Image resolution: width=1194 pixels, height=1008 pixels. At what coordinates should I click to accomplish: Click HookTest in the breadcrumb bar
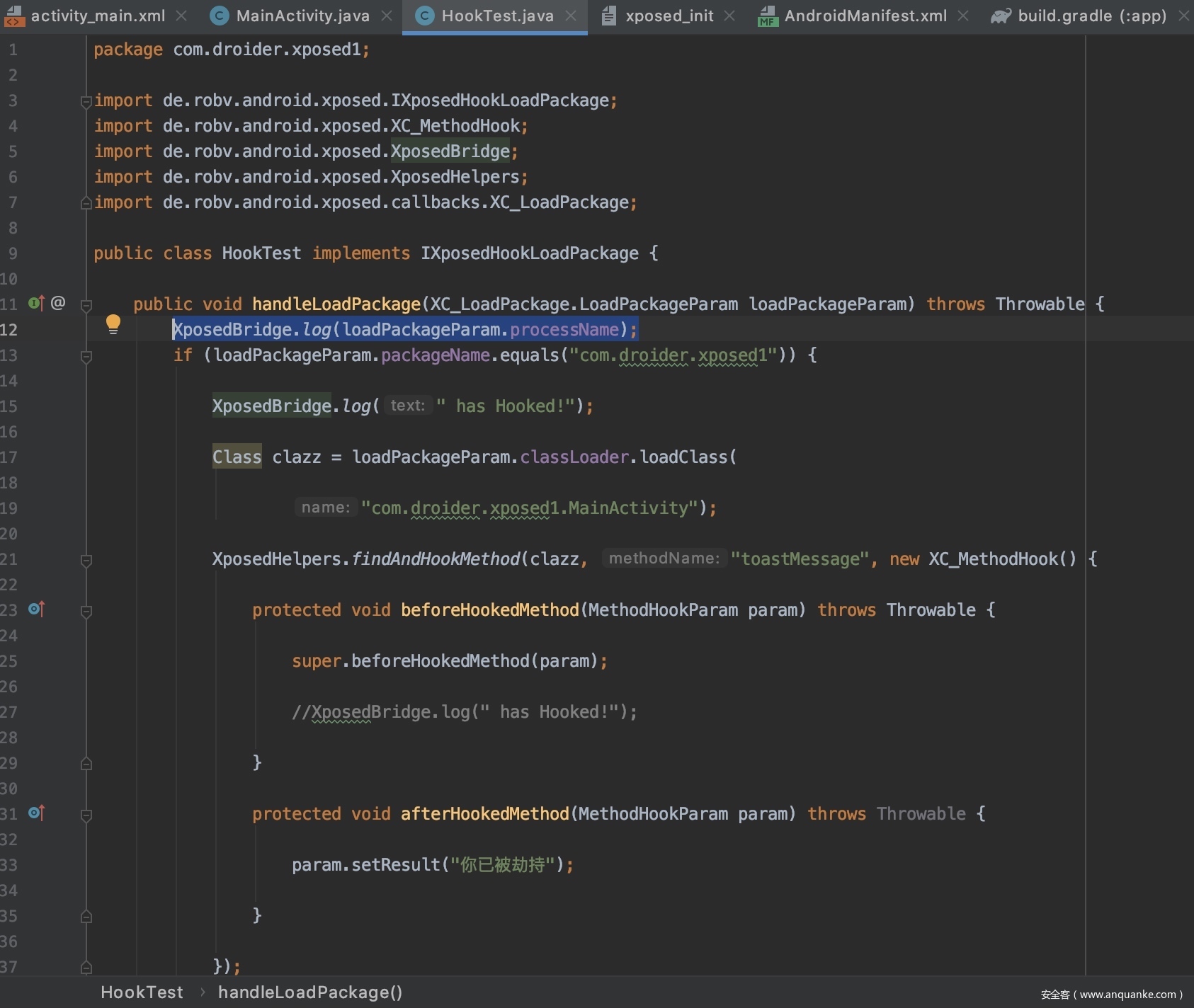142,992
